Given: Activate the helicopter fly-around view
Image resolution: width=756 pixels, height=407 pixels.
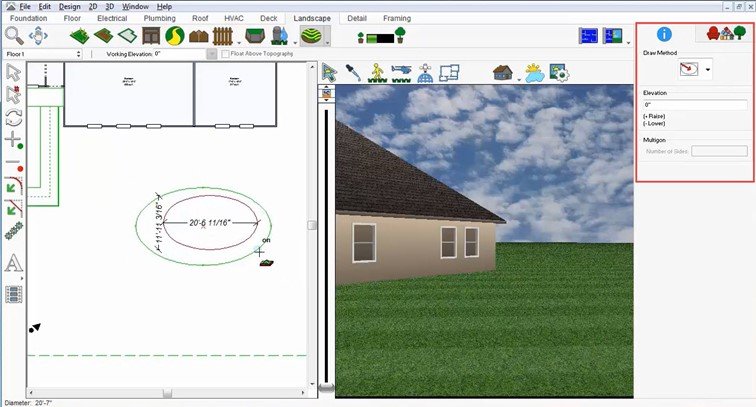Looking at the screenshot, I should click(401, 73).
